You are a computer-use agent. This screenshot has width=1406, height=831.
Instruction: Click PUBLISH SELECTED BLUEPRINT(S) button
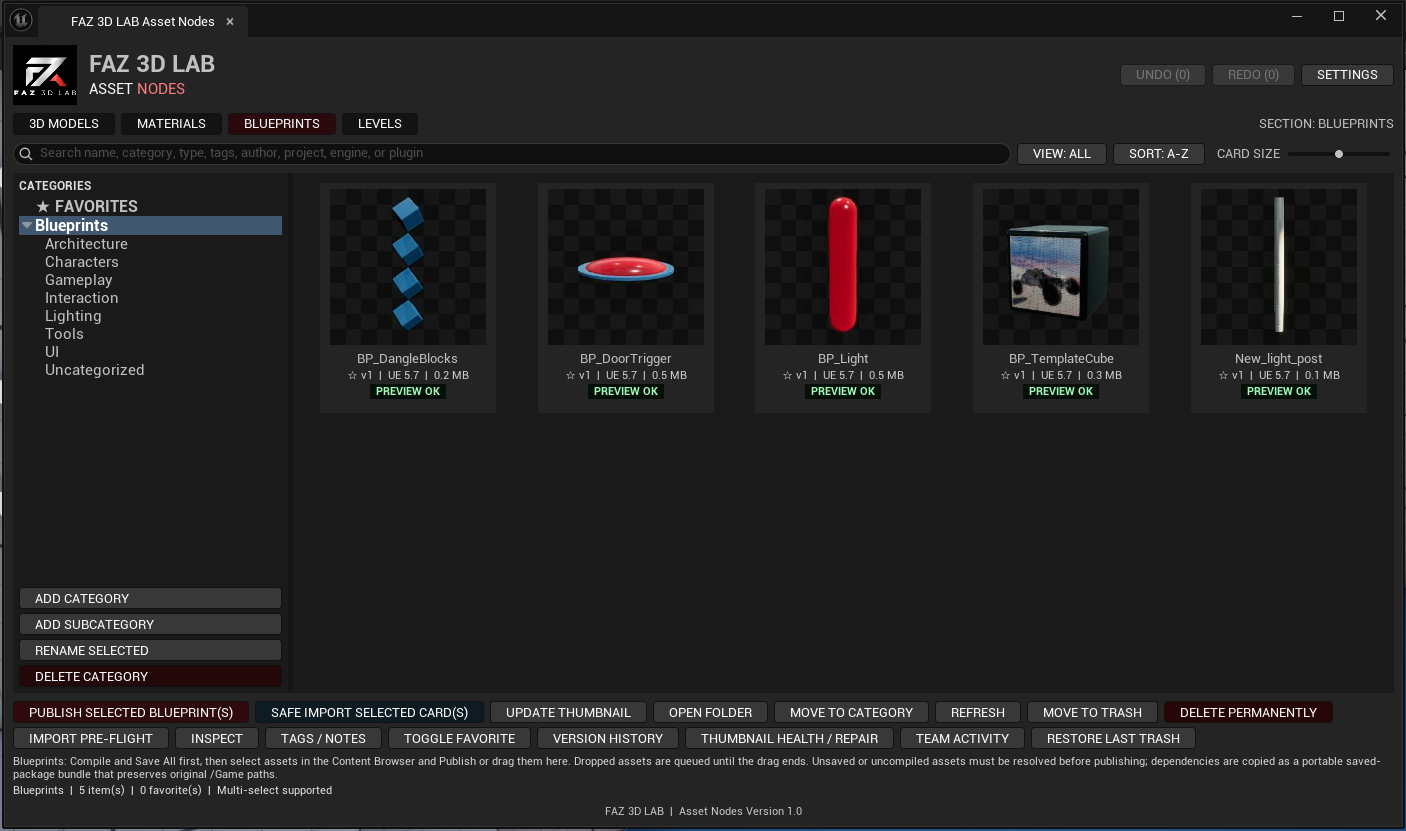(131, 712)
